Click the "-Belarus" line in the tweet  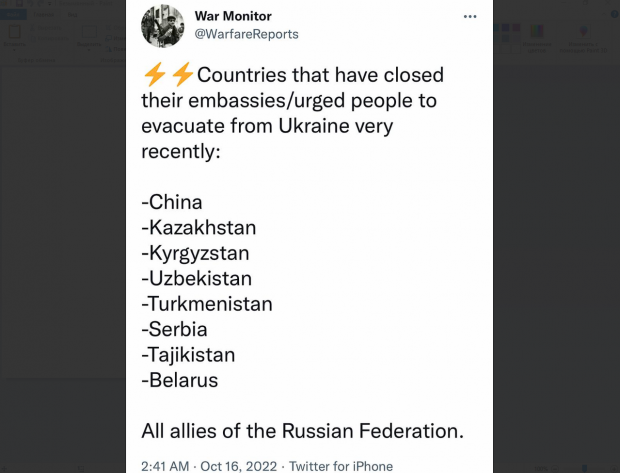click(x=180, y=380)
